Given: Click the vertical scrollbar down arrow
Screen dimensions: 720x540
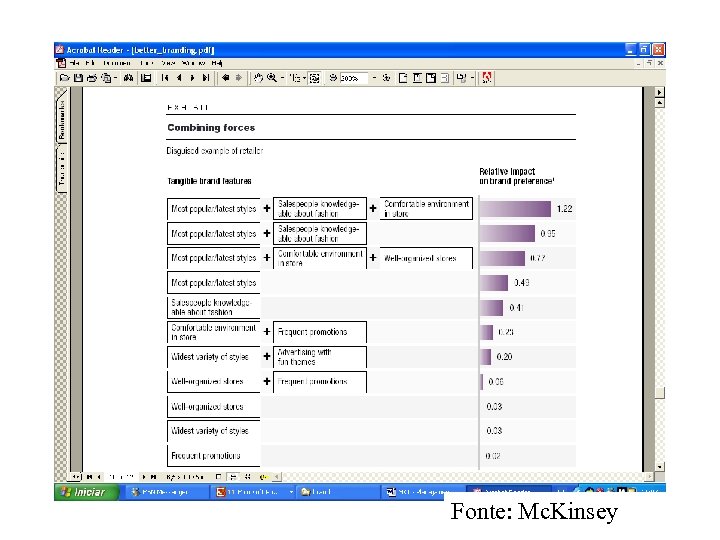Looking at the screenshot, I should (660, 467).
